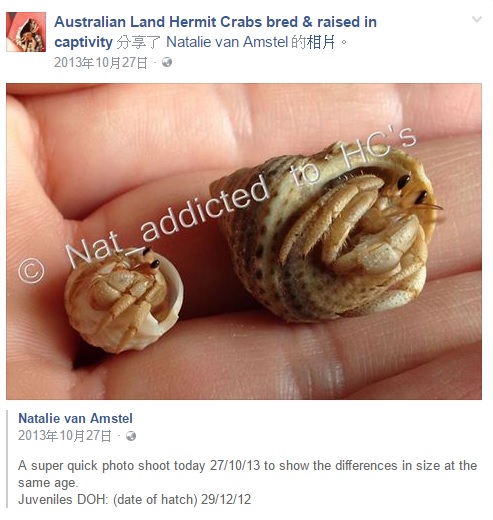493x520 pixels.
Task: Click the globe privacy icon beside top date
Action: [167, 62]
